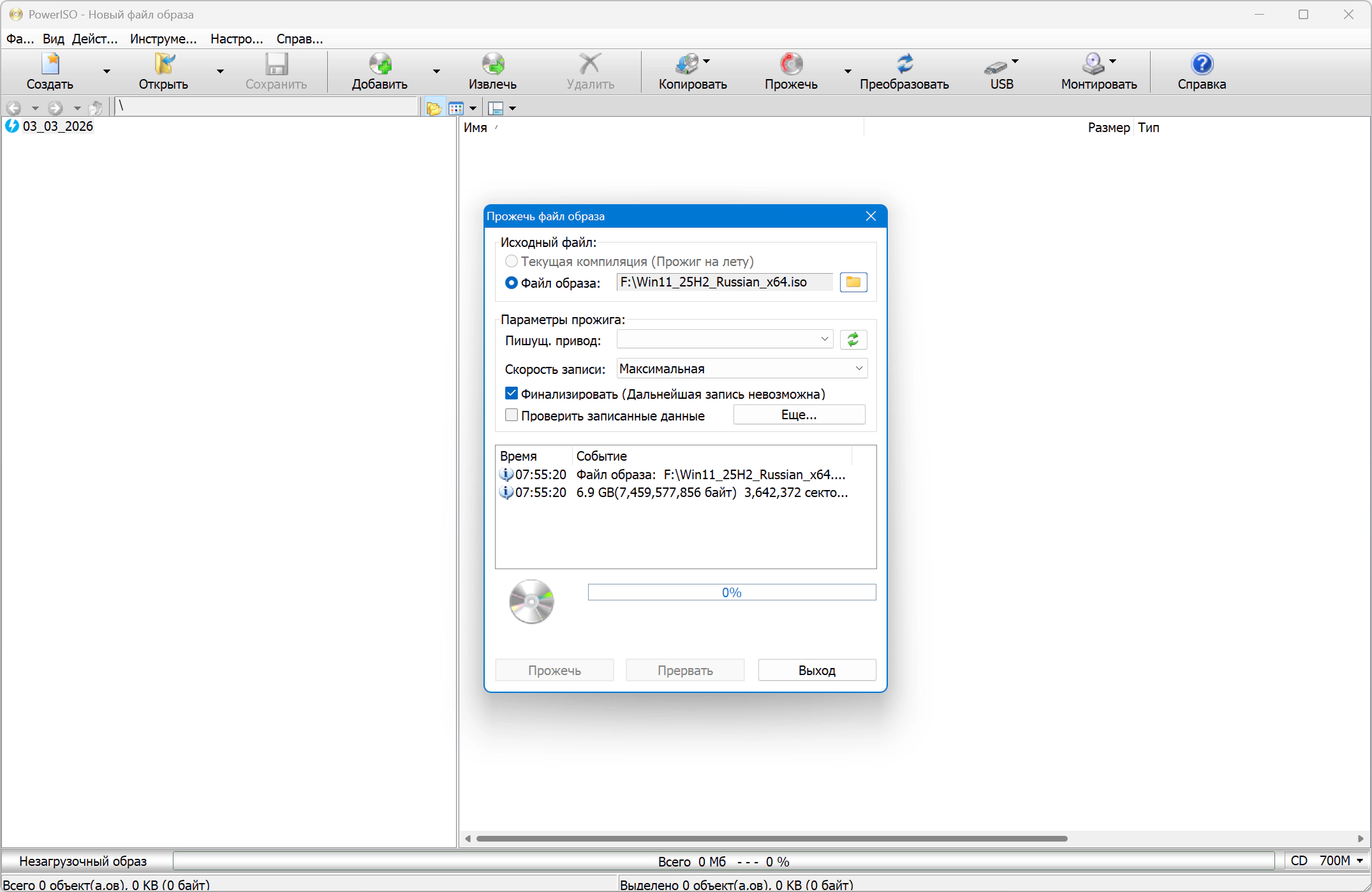
Task: Click the Еще... button
Action: (x=799, y=415)
